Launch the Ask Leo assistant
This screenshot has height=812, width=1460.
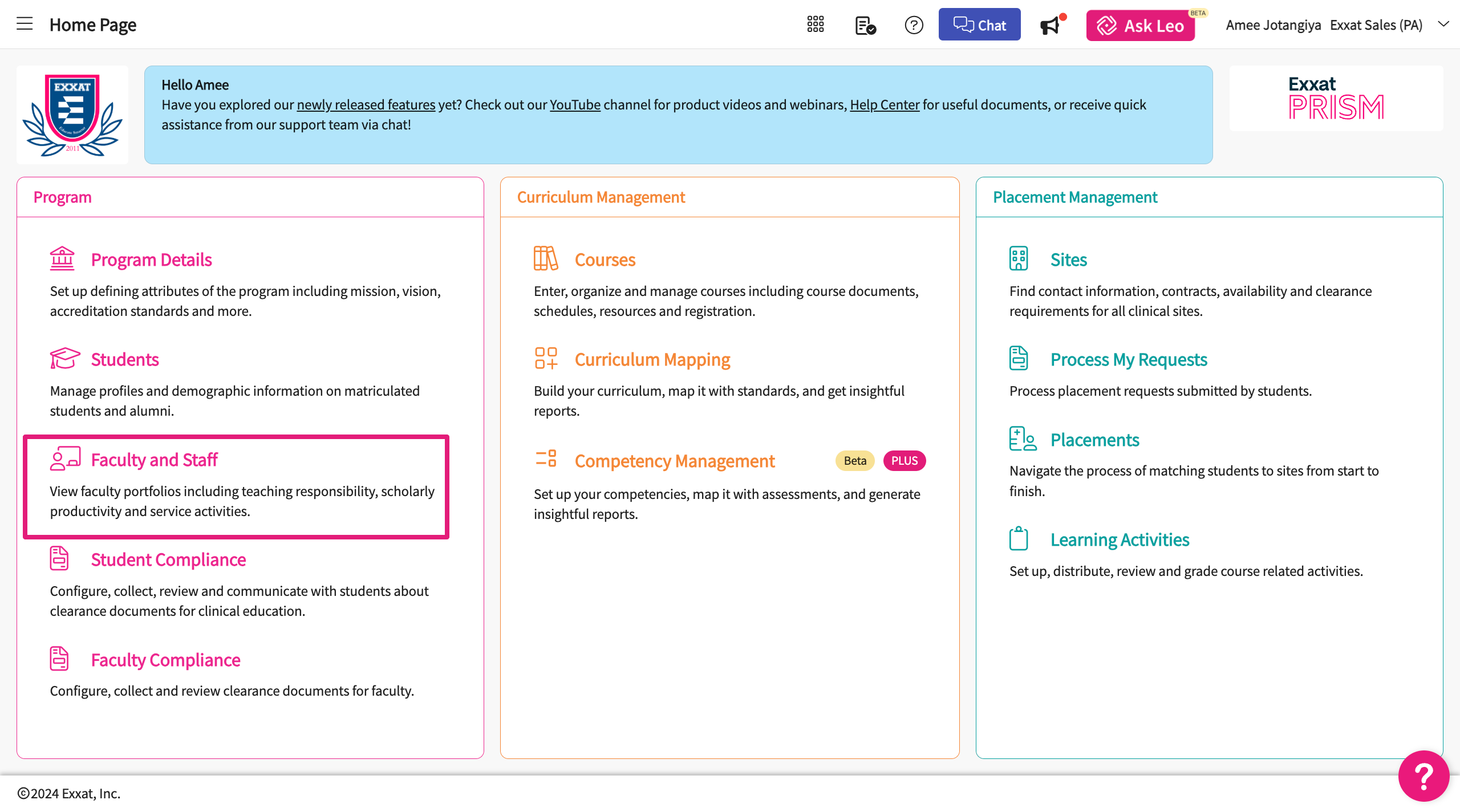click(x=1141, y=26)
